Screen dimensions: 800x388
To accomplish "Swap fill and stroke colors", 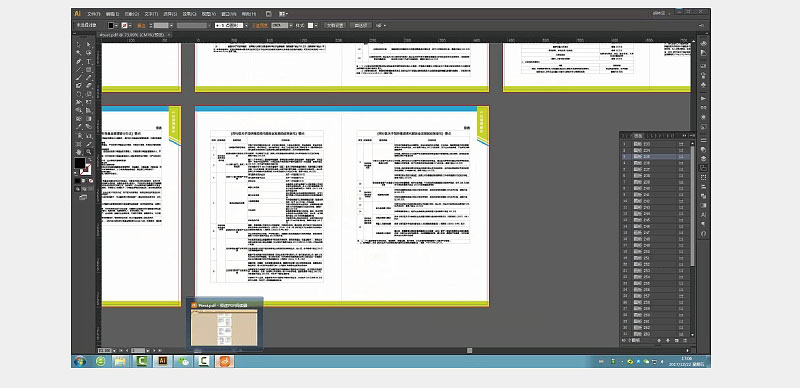I will 90,159.
